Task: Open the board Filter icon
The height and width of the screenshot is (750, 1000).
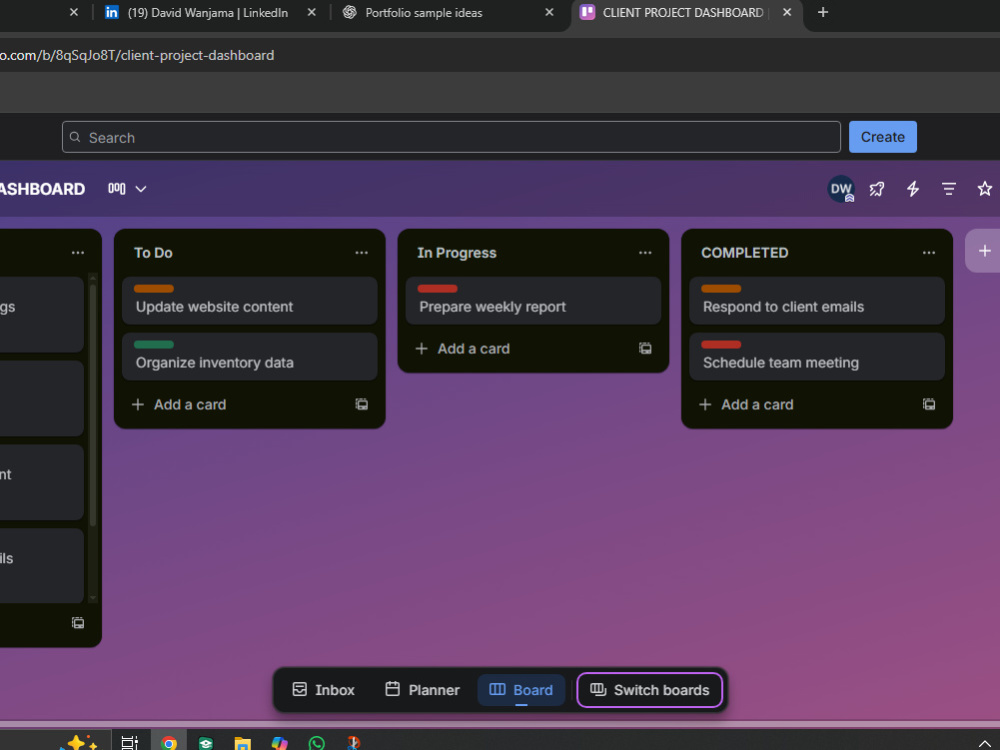Action: (949, 189)
